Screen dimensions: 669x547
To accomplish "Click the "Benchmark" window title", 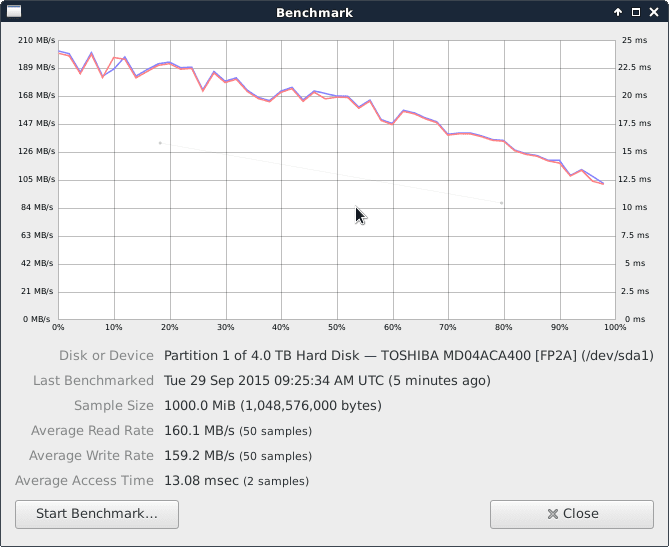I will pos(314,13).
